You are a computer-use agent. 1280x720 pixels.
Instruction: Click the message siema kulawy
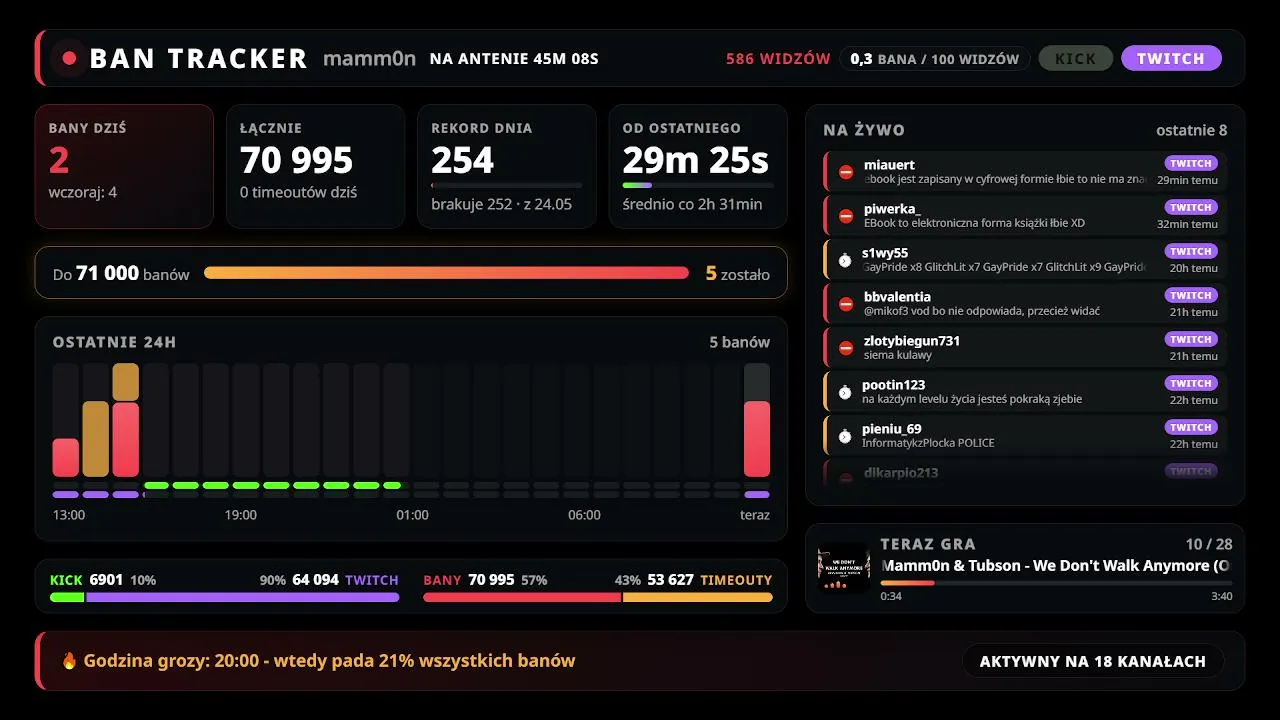tap(898, 355)
